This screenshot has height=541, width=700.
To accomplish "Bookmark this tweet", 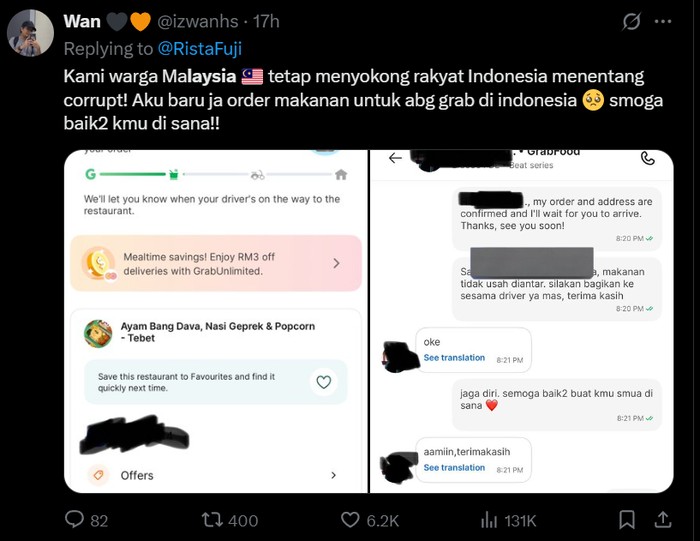I will point(627,520).
